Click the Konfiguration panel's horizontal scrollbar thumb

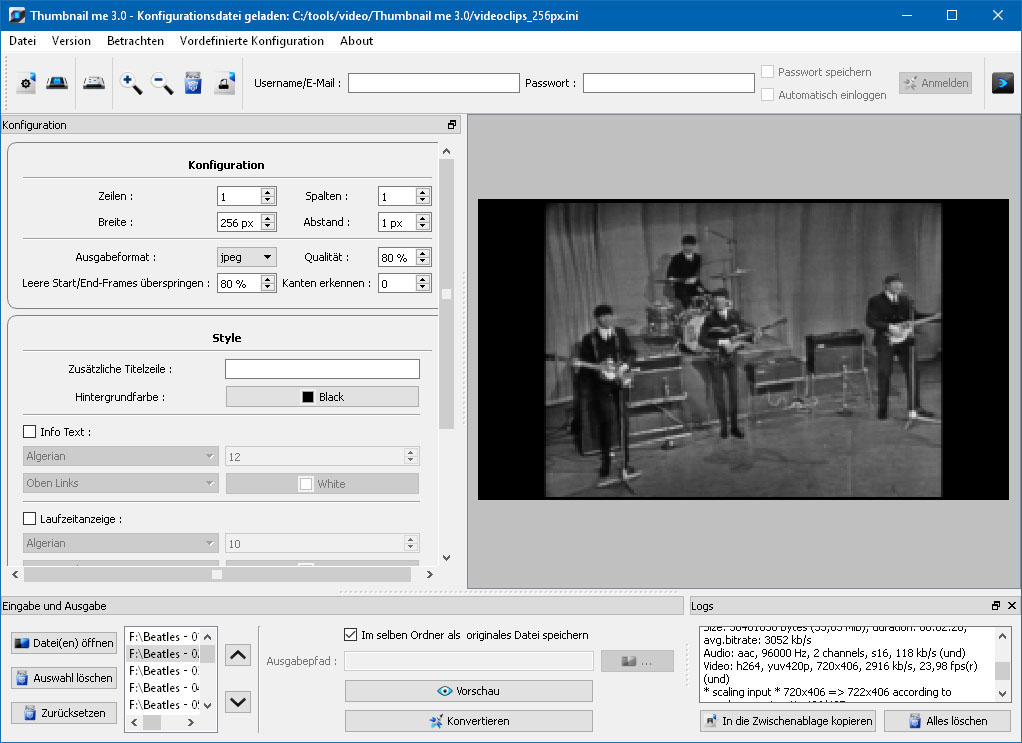click(x=217, y=574)
